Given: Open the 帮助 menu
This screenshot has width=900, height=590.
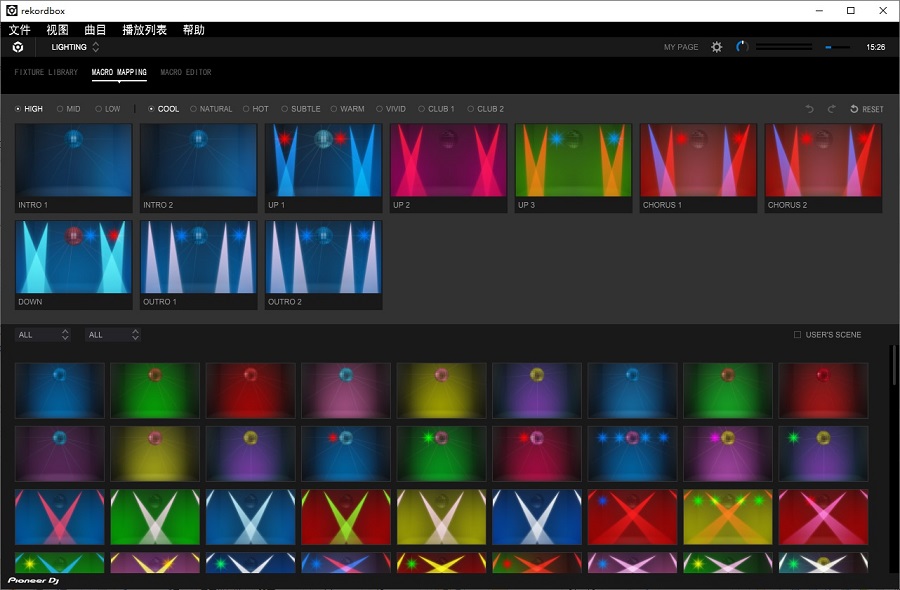Looking at the screenshot, I should pyautogui.click(x=193, y=30).
